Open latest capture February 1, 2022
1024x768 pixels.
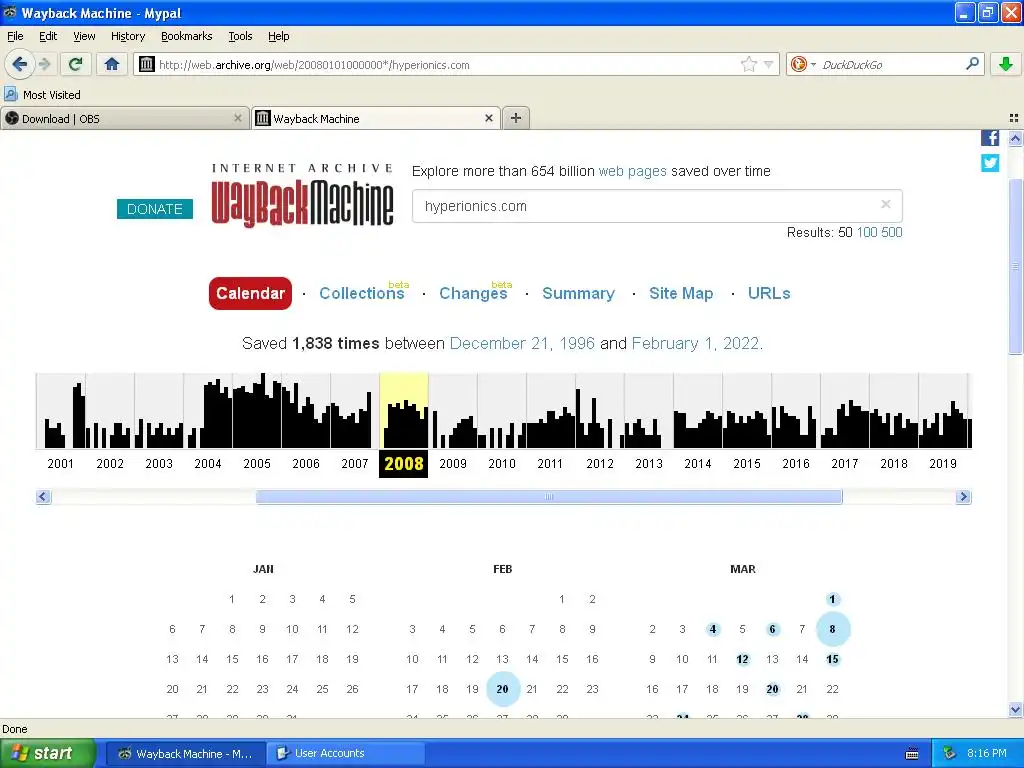coord(696,344)
